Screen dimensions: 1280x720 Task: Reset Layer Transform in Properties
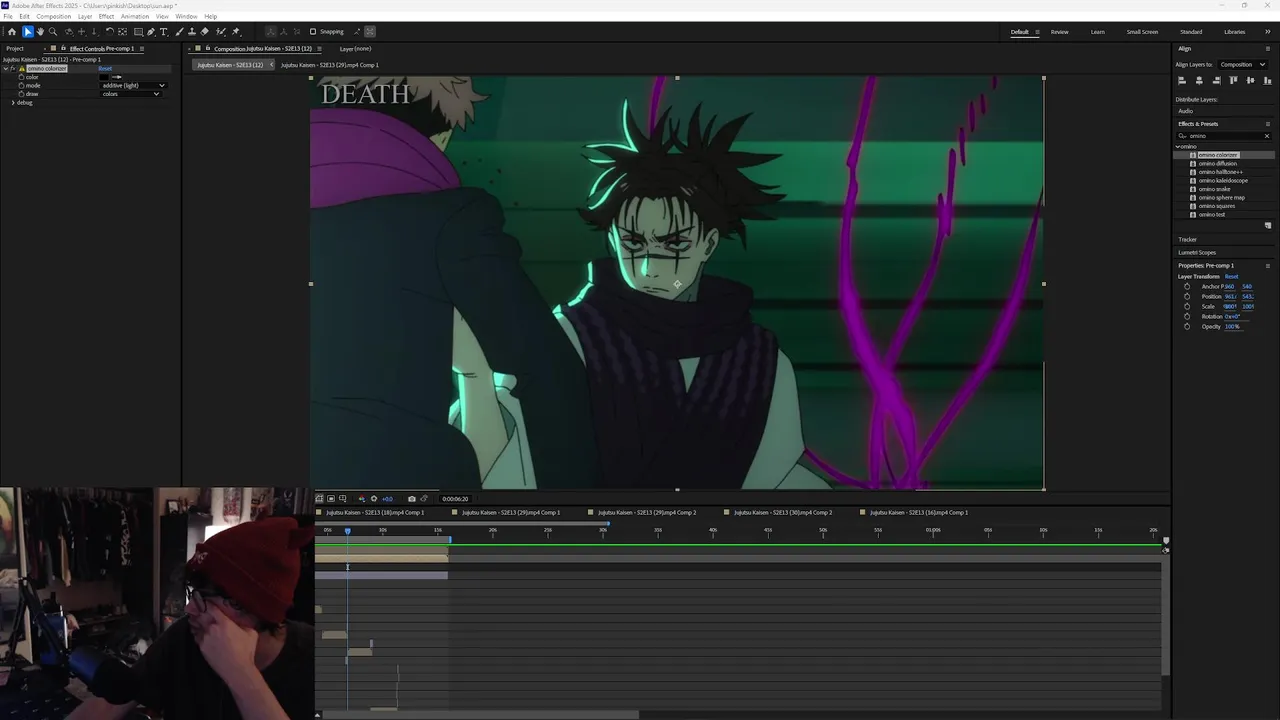point(1231,276)
